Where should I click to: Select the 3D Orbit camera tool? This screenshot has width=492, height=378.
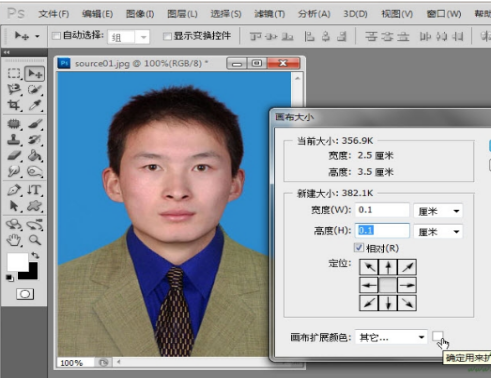(35, 224)
